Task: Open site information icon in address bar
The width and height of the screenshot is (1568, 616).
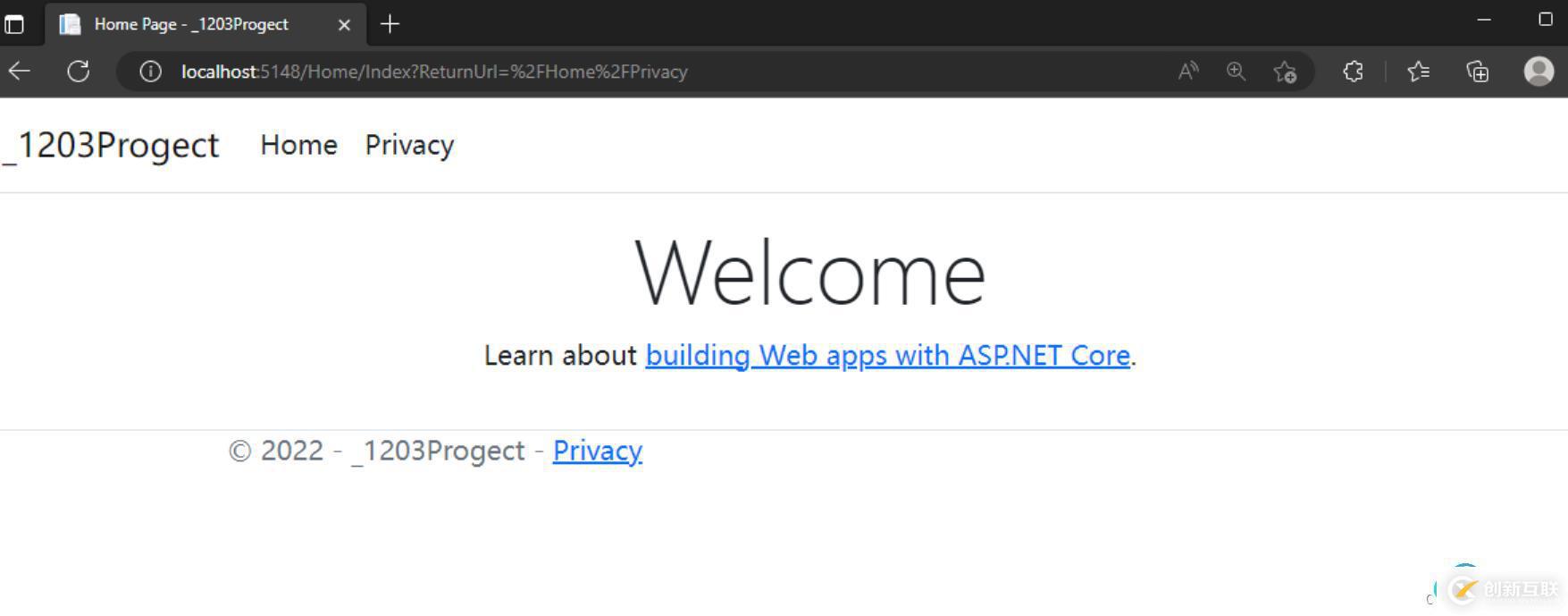Action: 150,72
